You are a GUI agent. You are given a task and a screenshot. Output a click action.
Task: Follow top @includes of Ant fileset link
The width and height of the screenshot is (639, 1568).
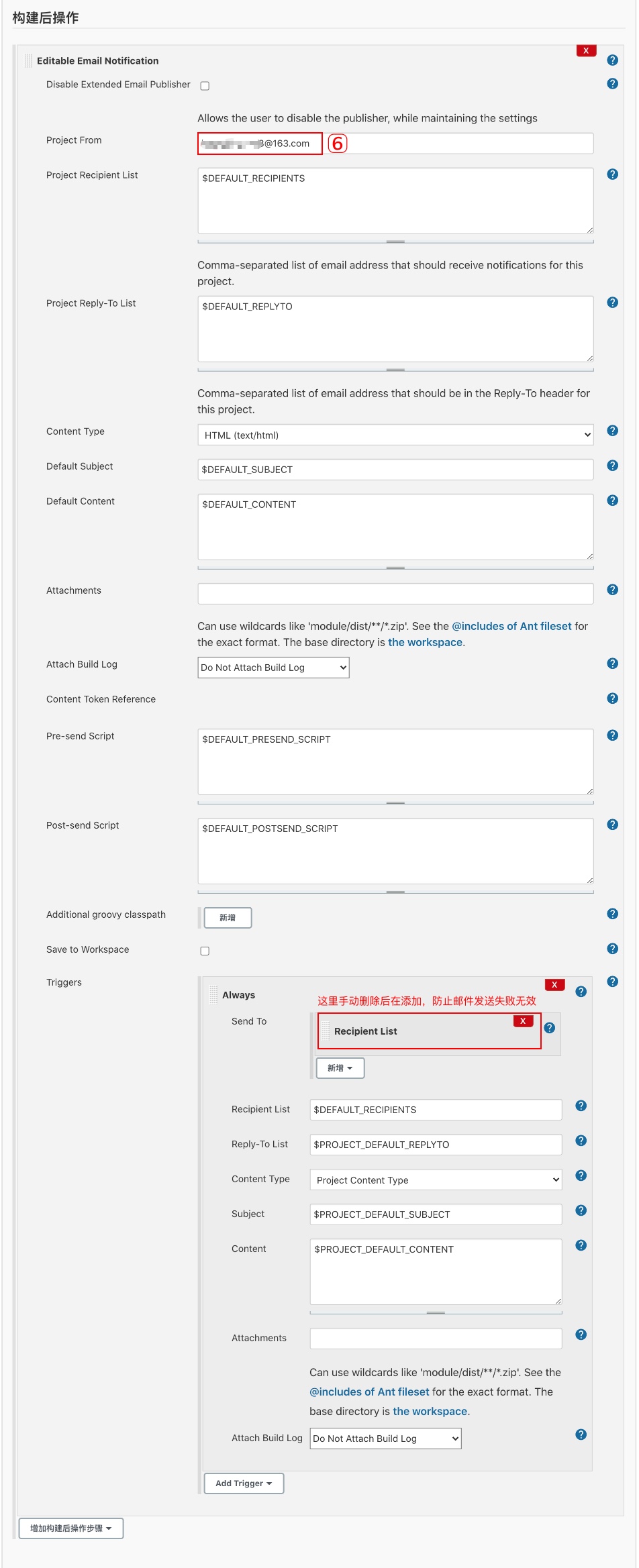point(511,626)
